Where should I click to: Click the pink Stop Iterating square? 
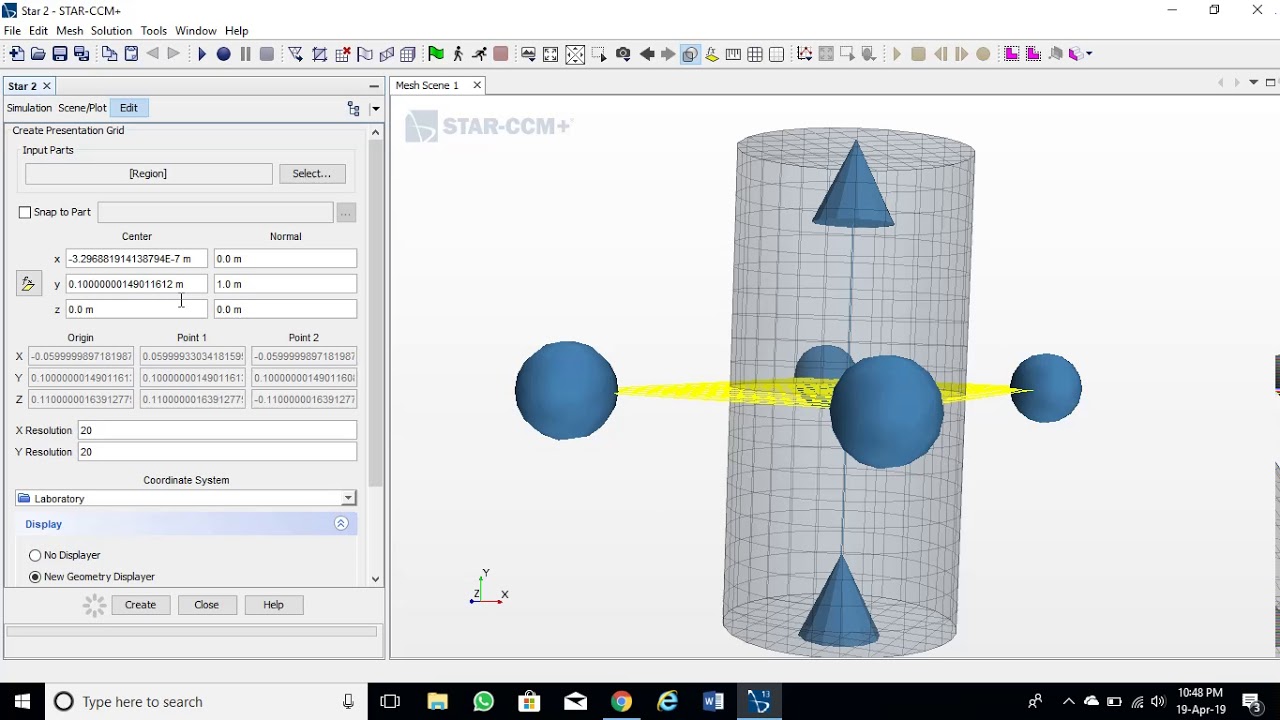501,54
